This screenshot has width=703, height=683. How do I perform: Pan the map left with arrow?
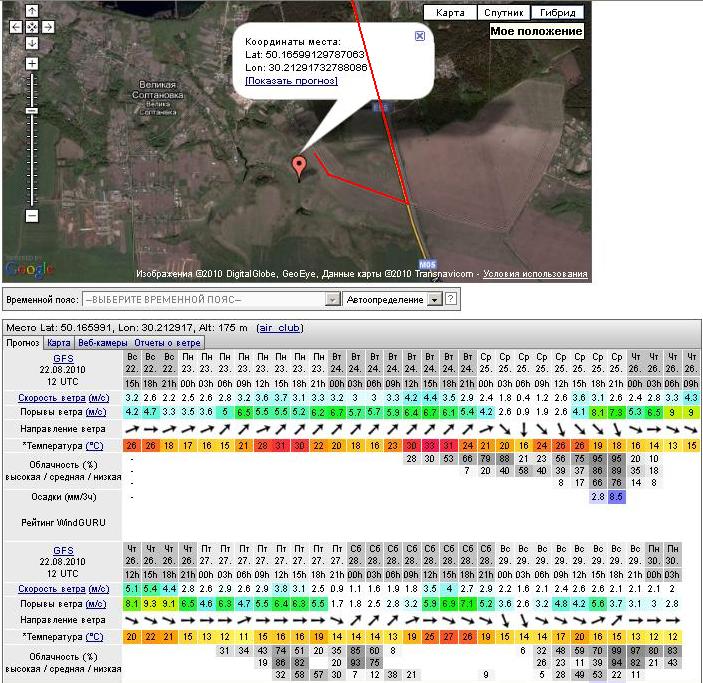point(16,27)
